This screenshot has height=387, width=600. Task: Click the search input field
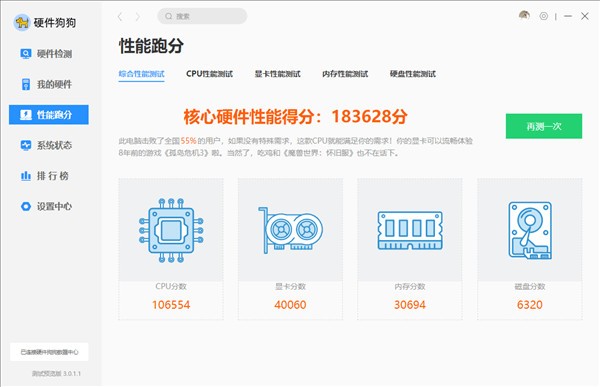[202, 16]
